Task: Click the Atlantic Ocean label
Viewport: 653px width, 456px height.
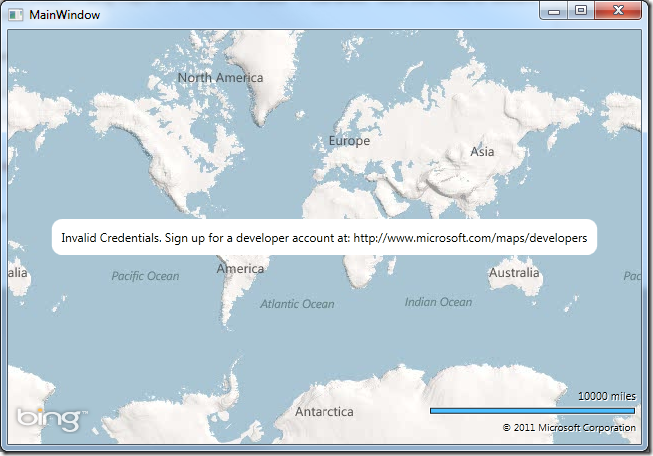Action: (x=297, y=304)
